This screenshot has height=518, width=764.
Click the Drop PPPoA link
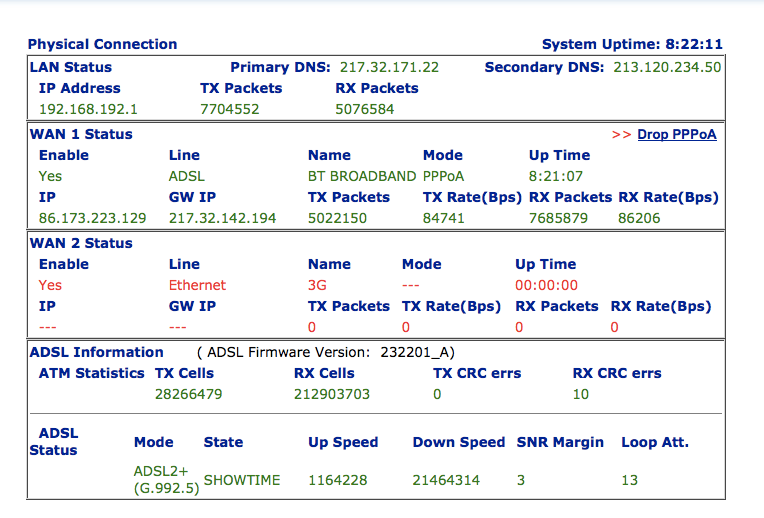click(677, 134)
